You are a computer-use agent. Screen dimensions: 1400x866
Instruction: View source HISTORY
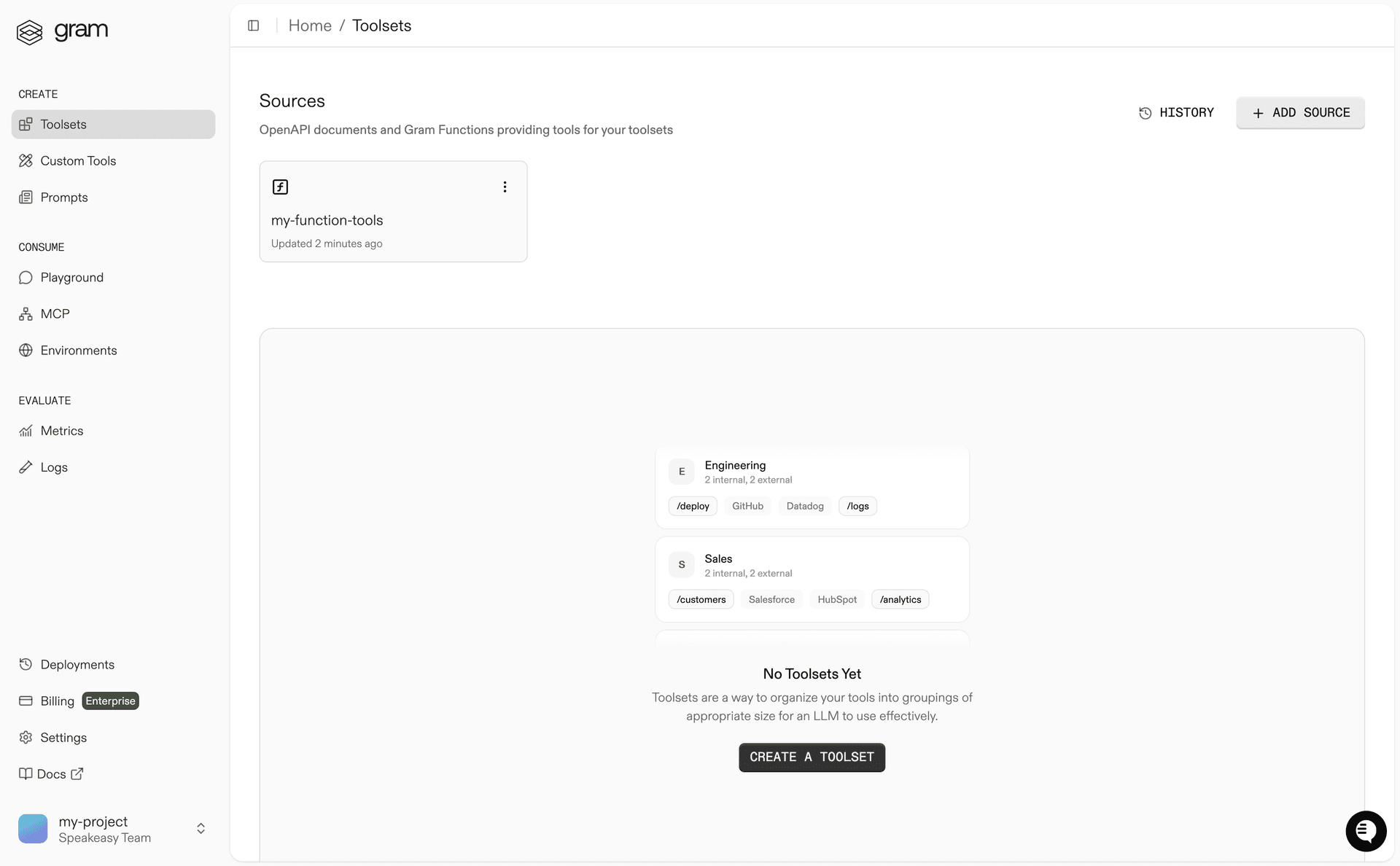[x=1176, y=112]
